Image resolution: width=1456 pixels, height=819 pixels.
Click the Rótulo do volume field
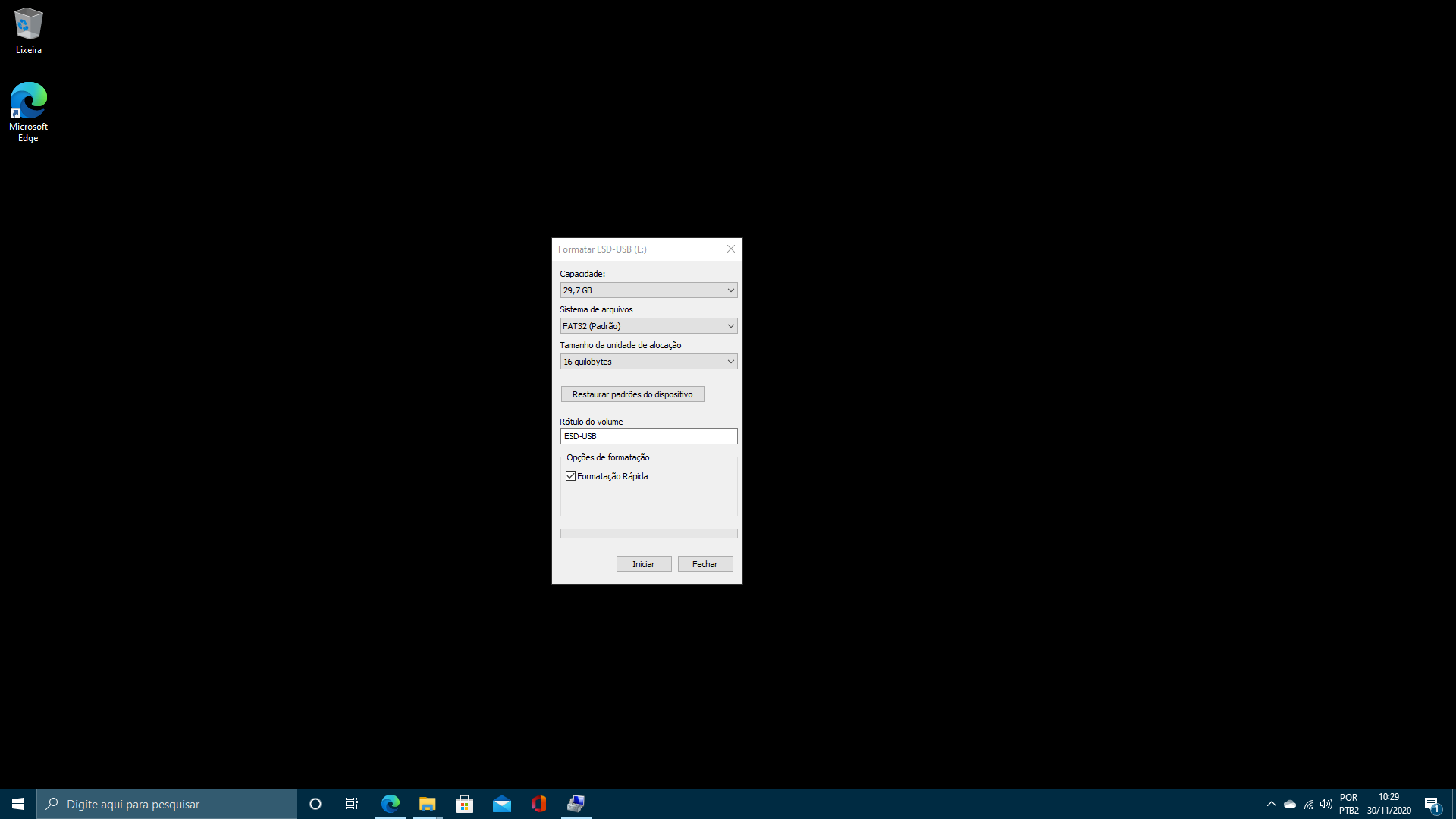tap(648, 436)
